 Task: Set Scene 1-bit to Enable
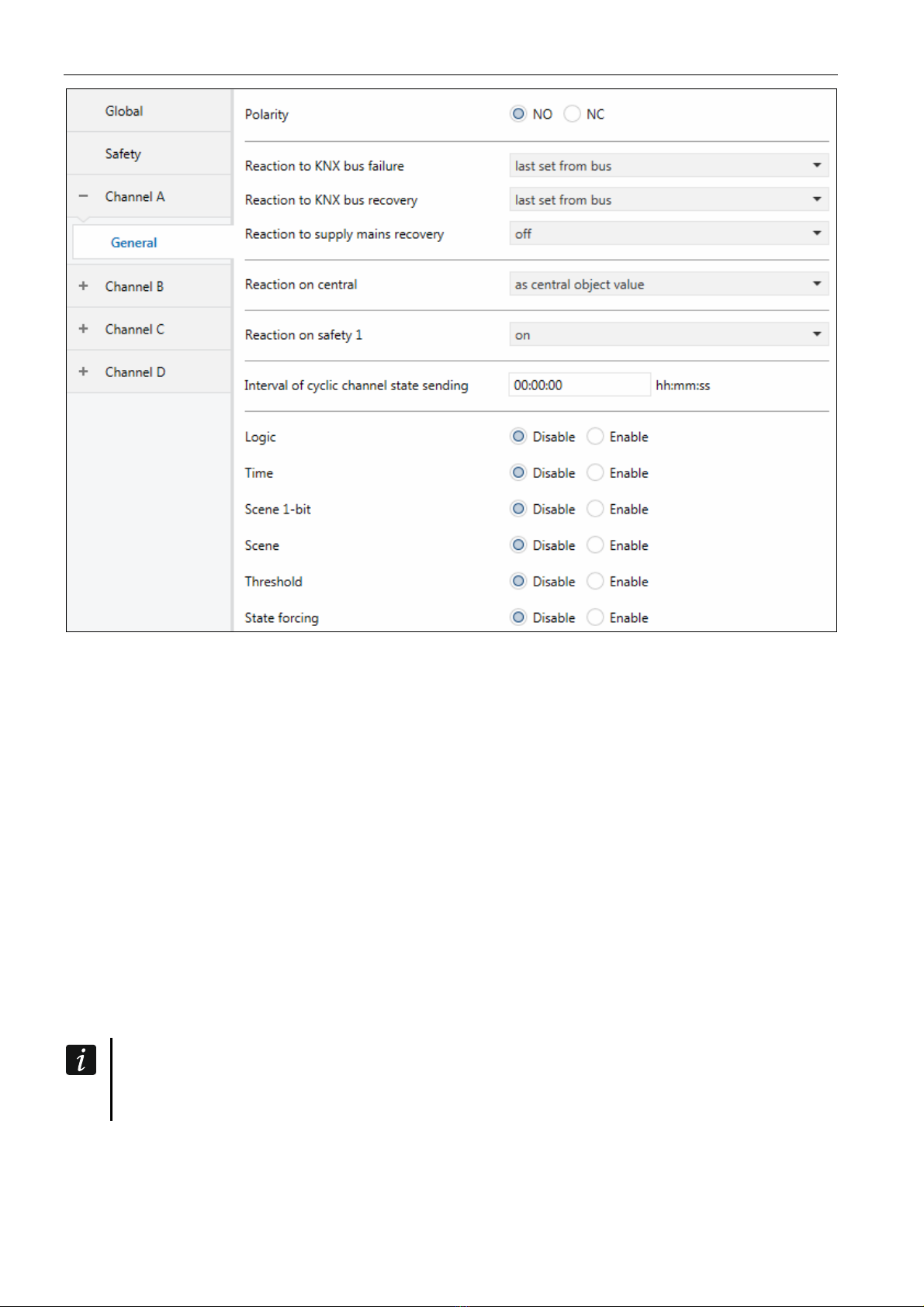click(x=595, y=509)
